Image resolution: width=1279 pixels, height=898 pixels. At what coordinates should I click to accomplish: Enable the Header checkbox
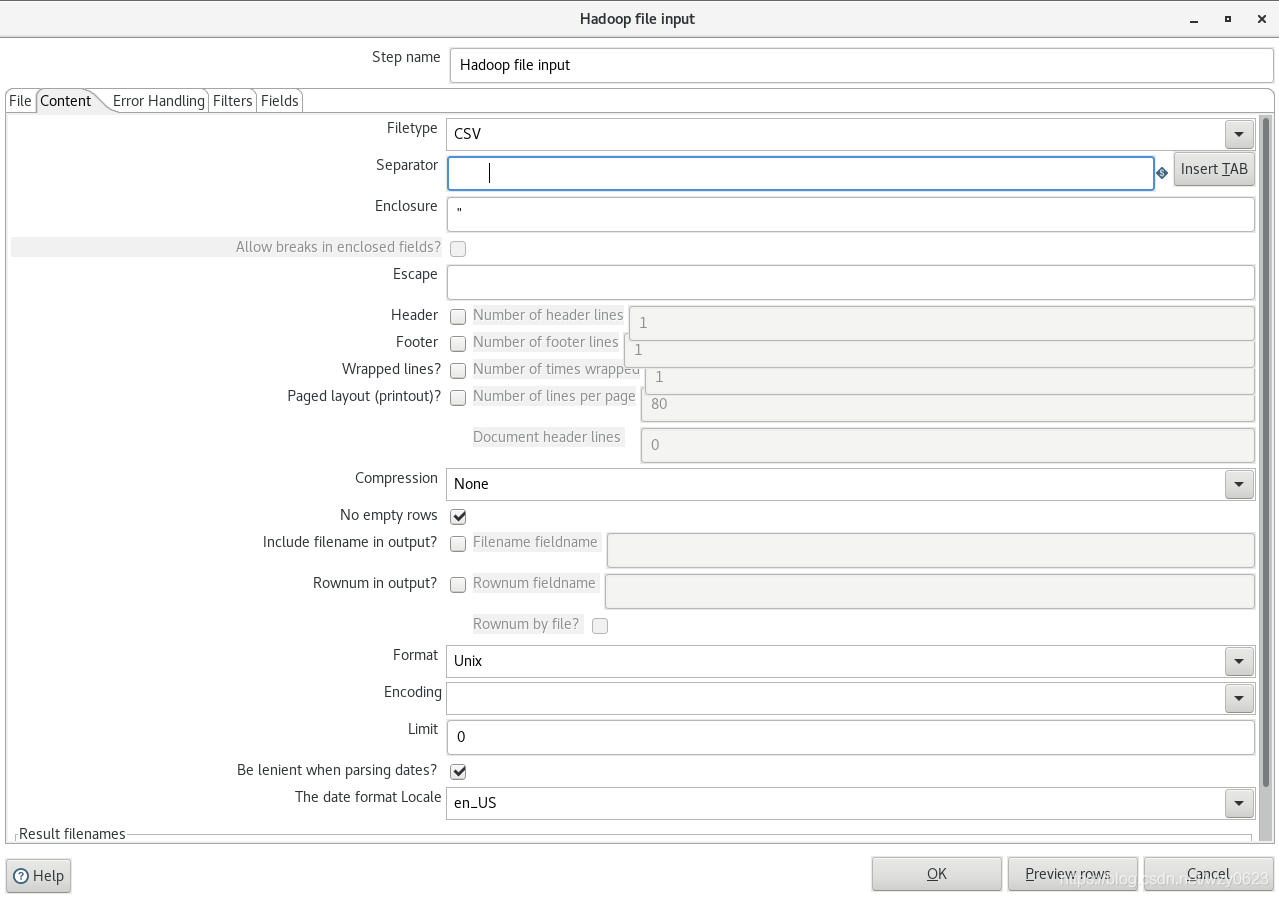coord(458,316)
